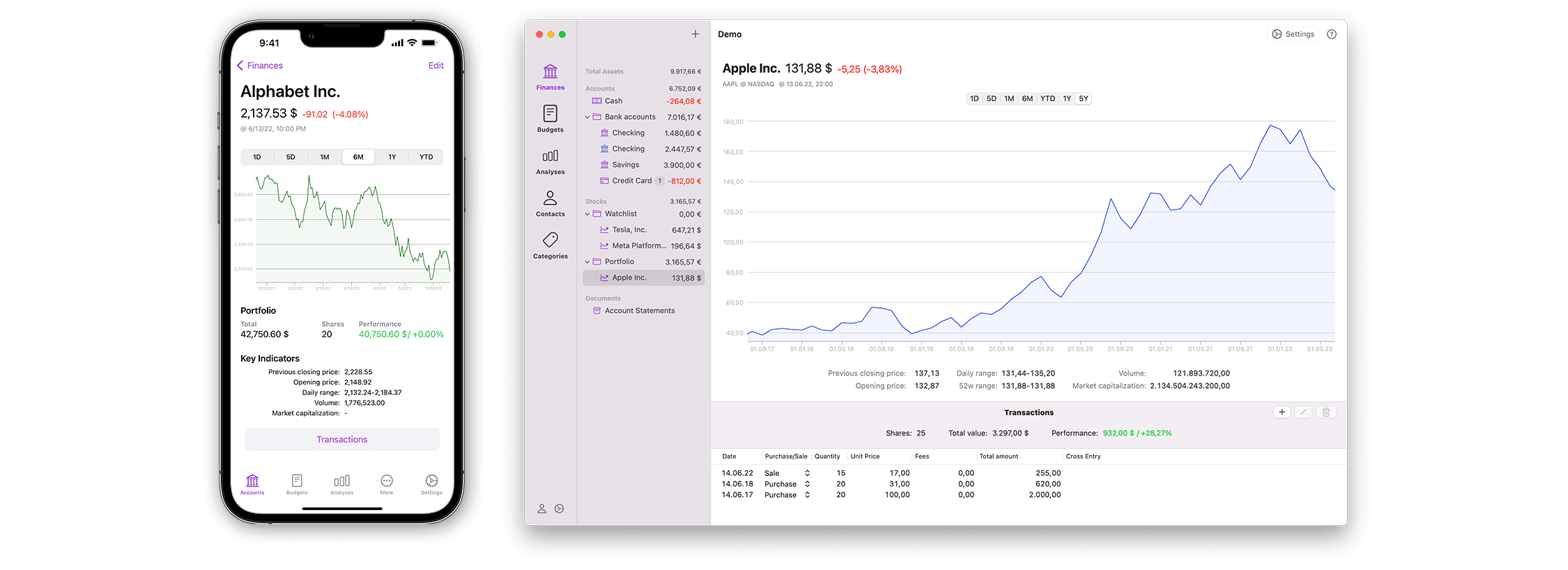Click the Credit Card account icon
Screen dimensions: 1568x570
coord(604,180)
